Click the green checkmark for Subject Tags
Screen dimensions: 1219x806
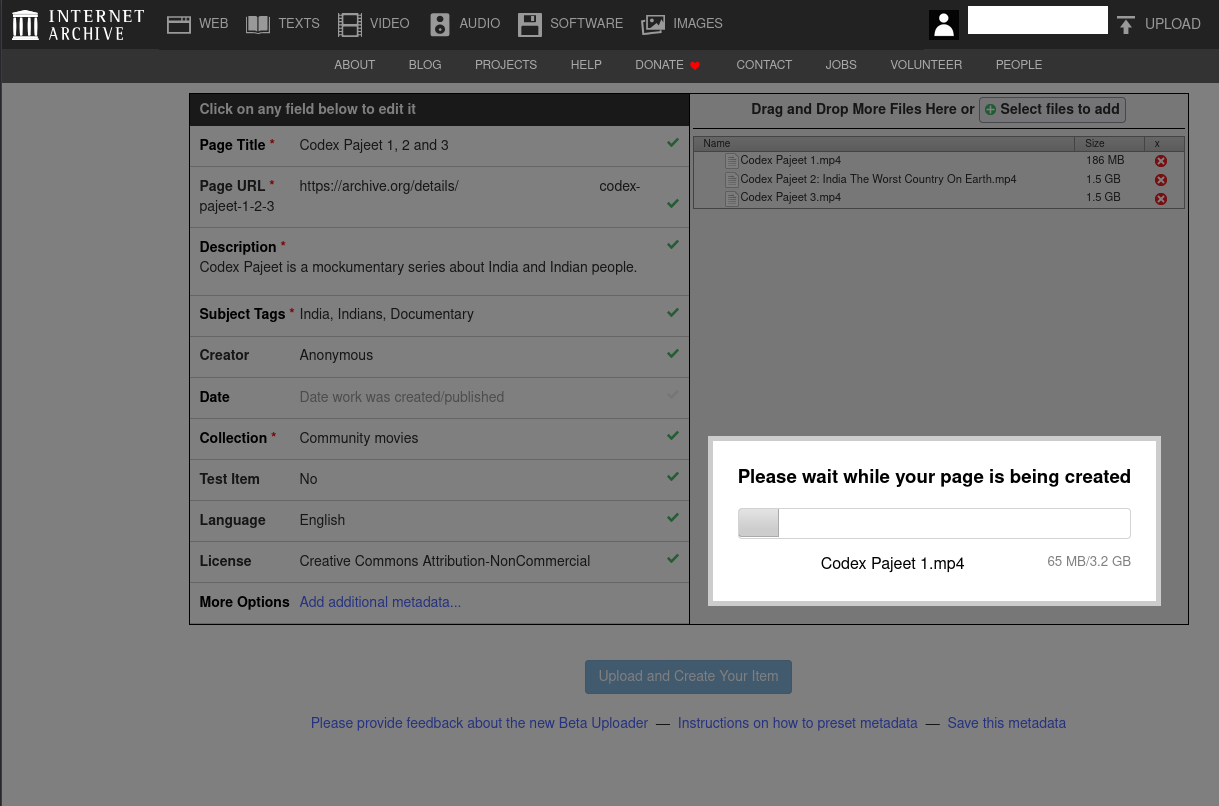[x=673, y=313]
